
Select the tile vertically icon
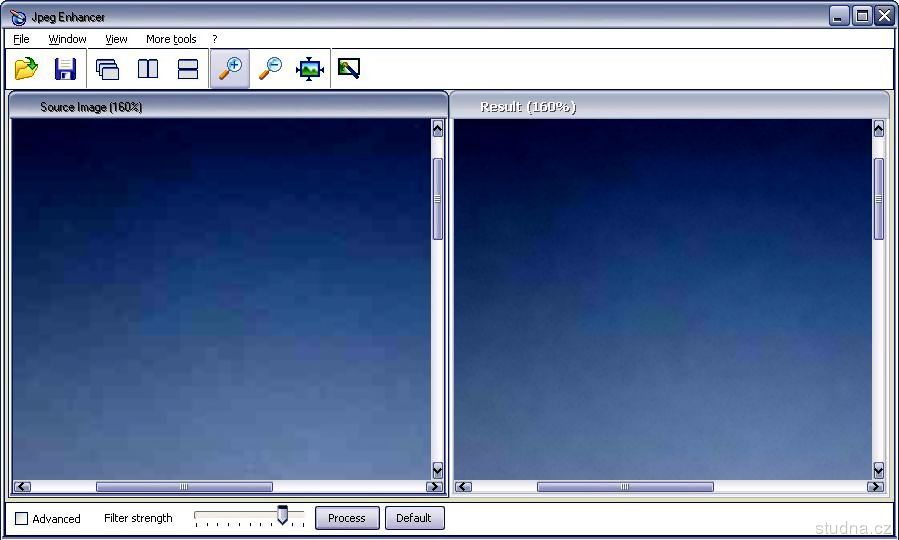[148, 69]
